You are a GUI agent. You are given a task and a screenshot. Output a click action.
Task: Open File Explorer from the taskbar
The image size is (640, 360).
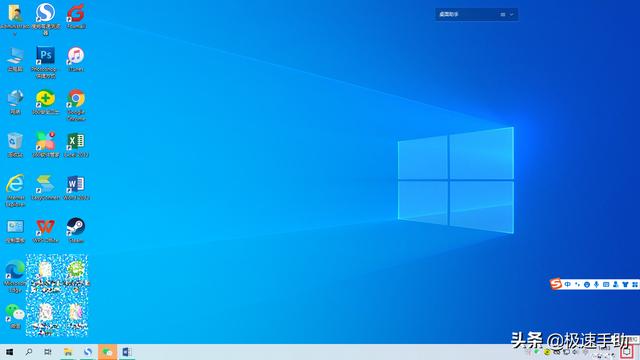(68, 352)
